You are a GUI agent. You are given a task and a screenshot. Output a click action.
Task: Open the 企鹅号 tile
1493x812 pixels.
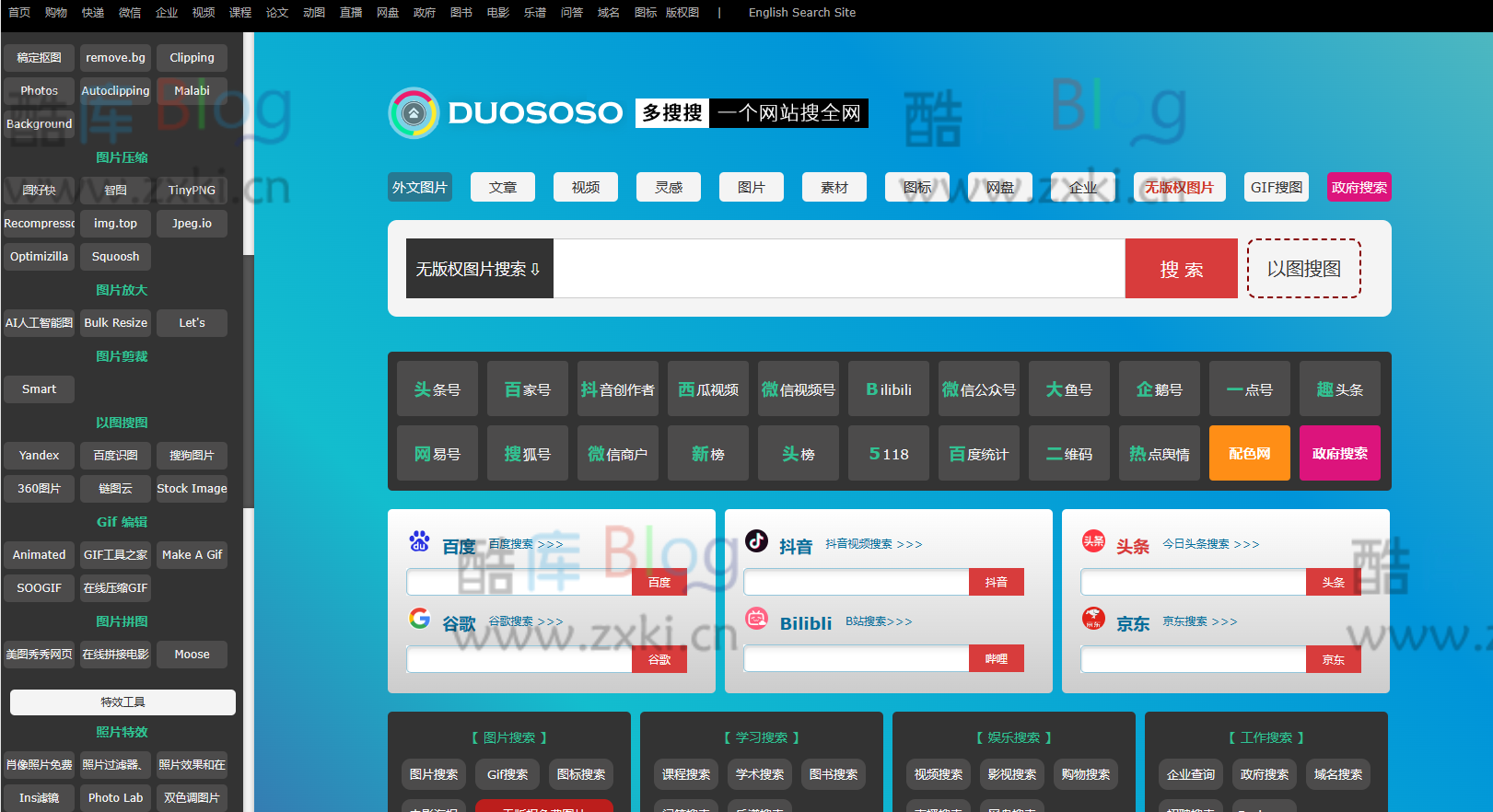click(1160, 389)
